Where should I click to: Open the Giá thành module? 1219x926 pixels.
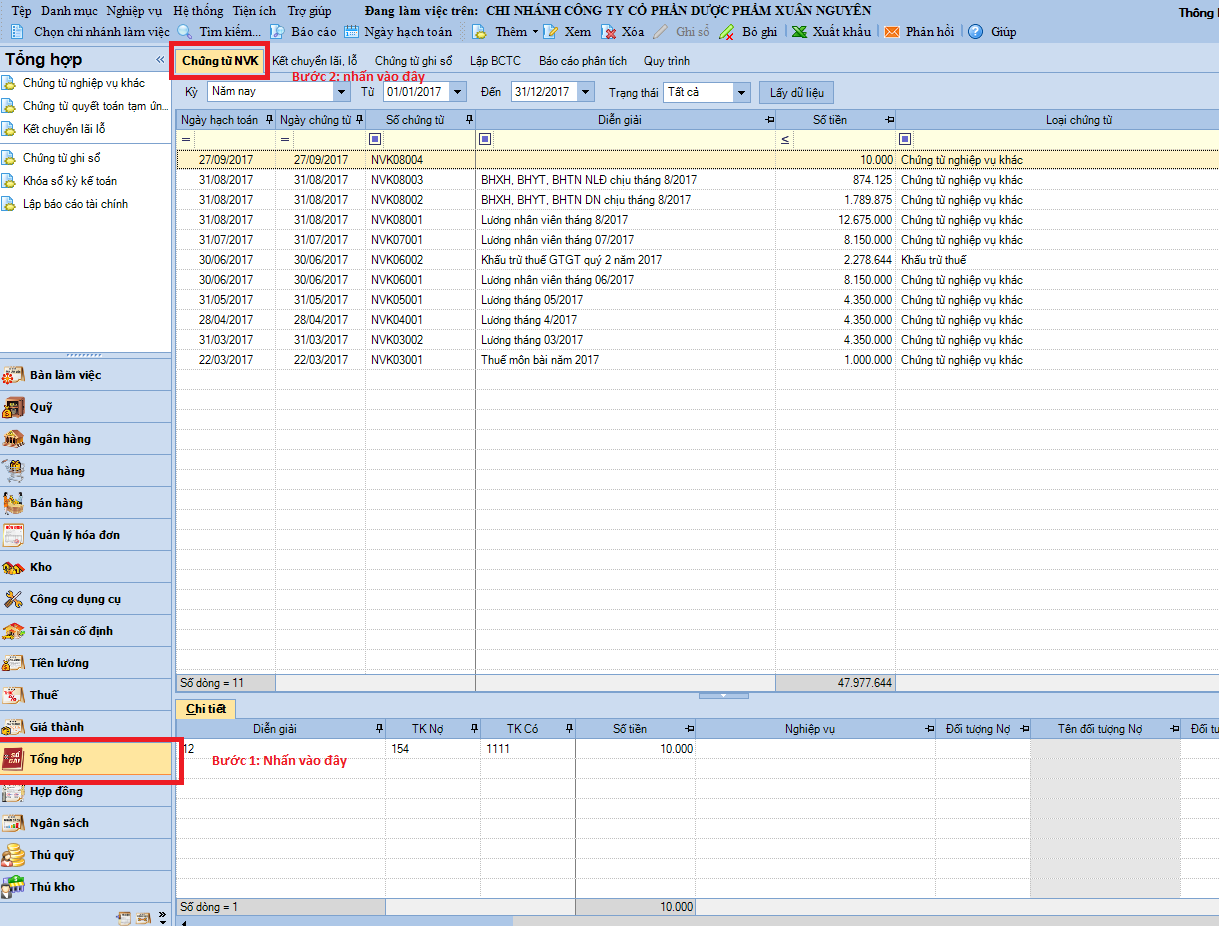[86, 727]
